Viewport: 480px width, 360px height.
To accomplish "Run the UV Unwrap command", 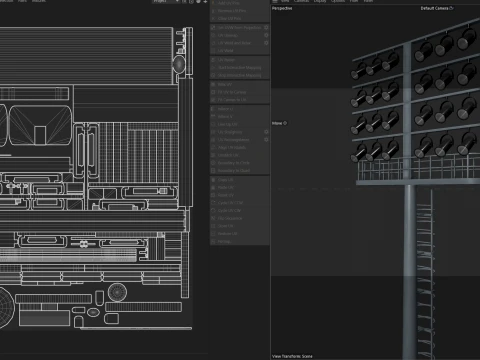I will coord(236,35).
